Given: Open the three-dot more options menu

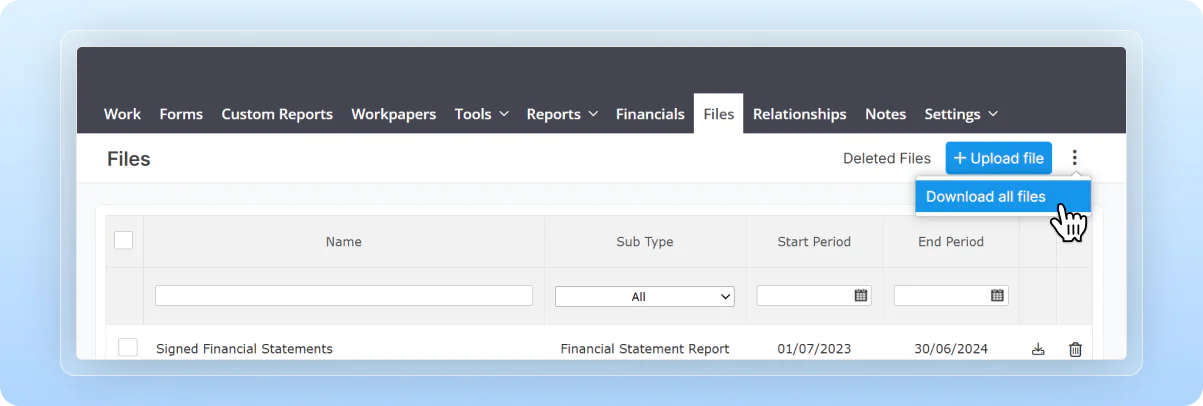Looking at the screenshot, I should pyautogui.click(x=1075, y=158).
